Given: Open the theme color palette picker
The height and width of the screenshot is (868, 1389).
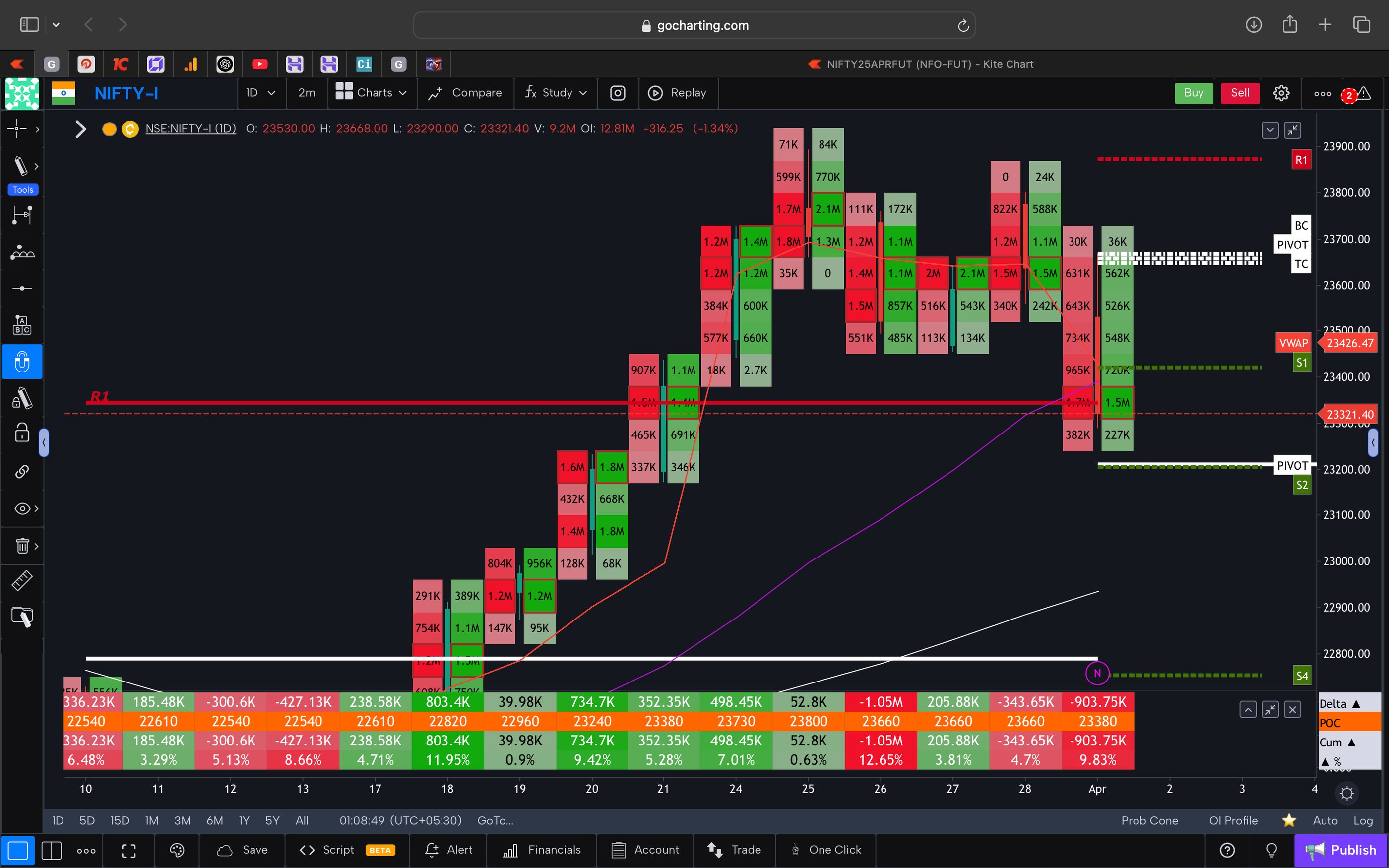Looking at the screenshot, I should [176, 850].
